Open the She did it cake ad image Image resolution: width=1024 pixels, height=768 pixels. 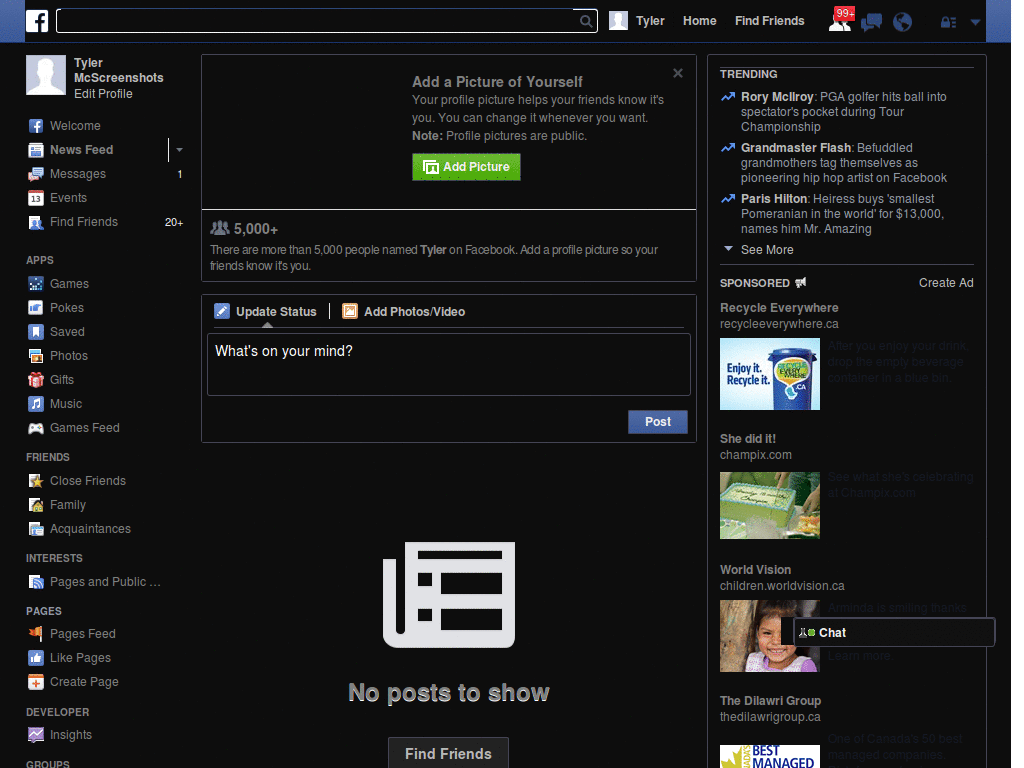pos(769,505)
